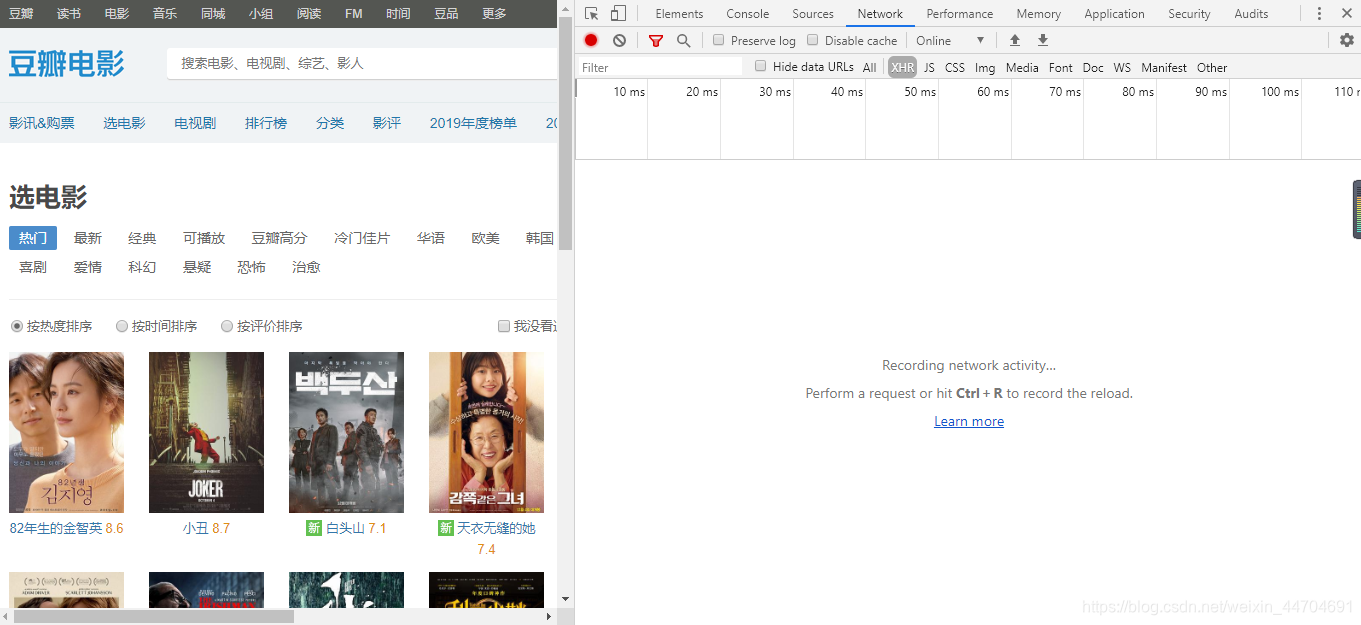1361x625 pixels.
Task: Open the 白头山 movie poster
Action: (x=346, y=432)
